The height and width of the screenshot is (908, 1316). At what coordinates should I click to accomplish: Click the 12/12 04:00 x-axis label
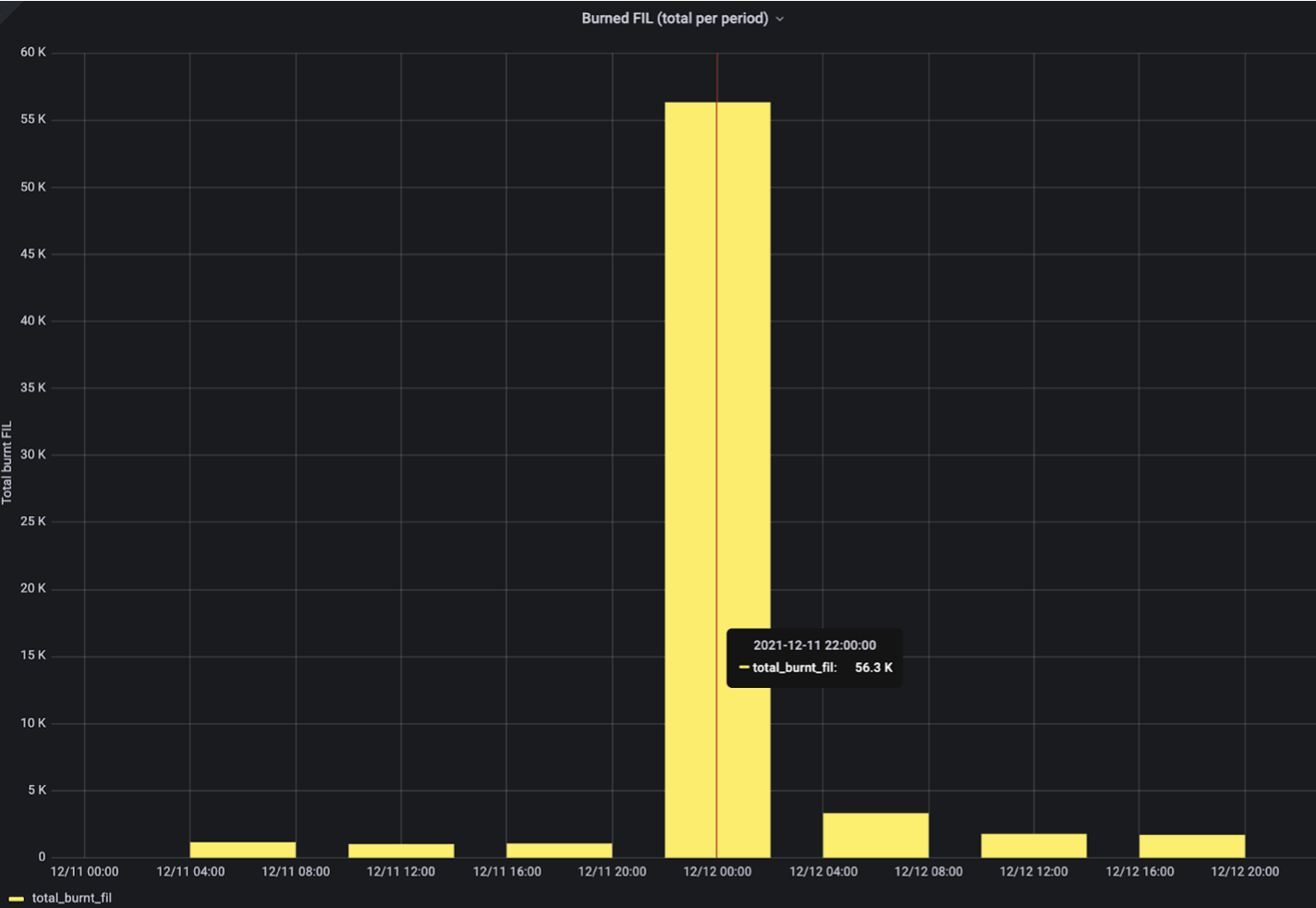tap(822, 872)
